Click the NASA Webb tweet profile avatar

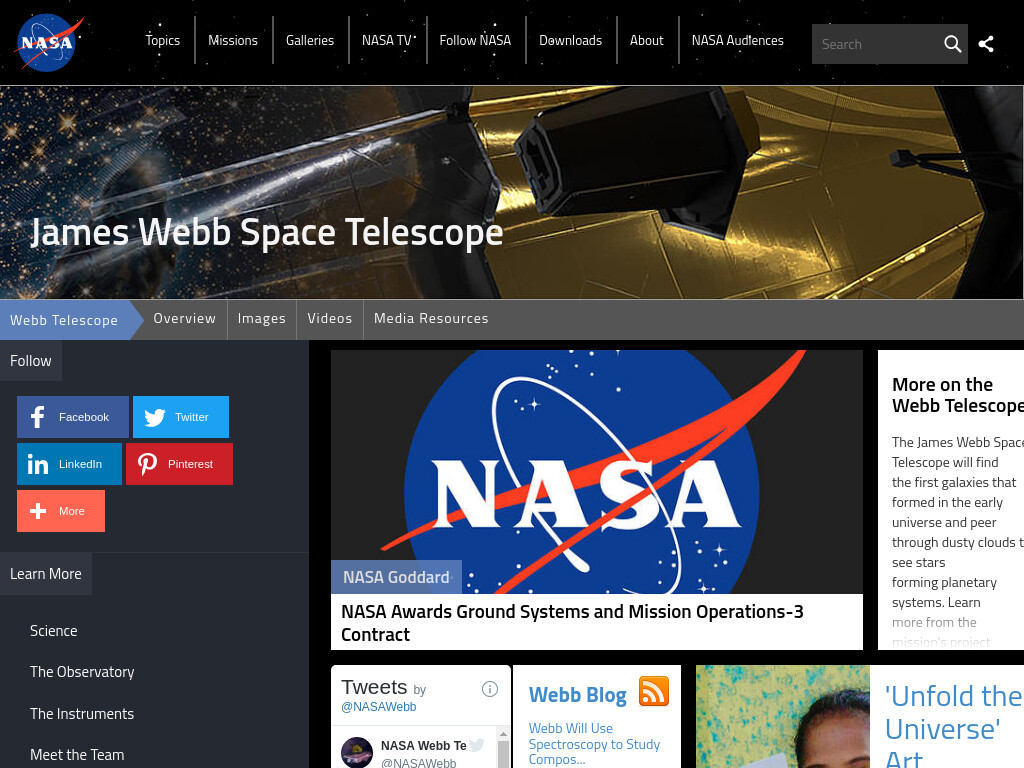(357, 752)
